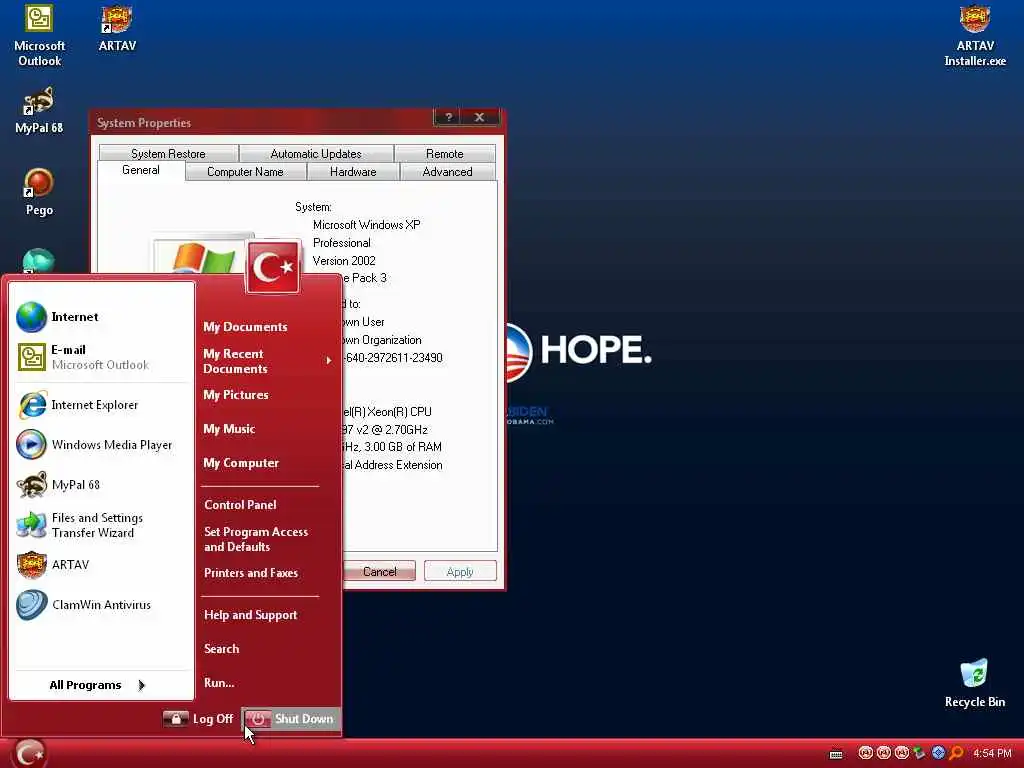Click the 4:54 PM taskbar clock

tap(992, 754)
